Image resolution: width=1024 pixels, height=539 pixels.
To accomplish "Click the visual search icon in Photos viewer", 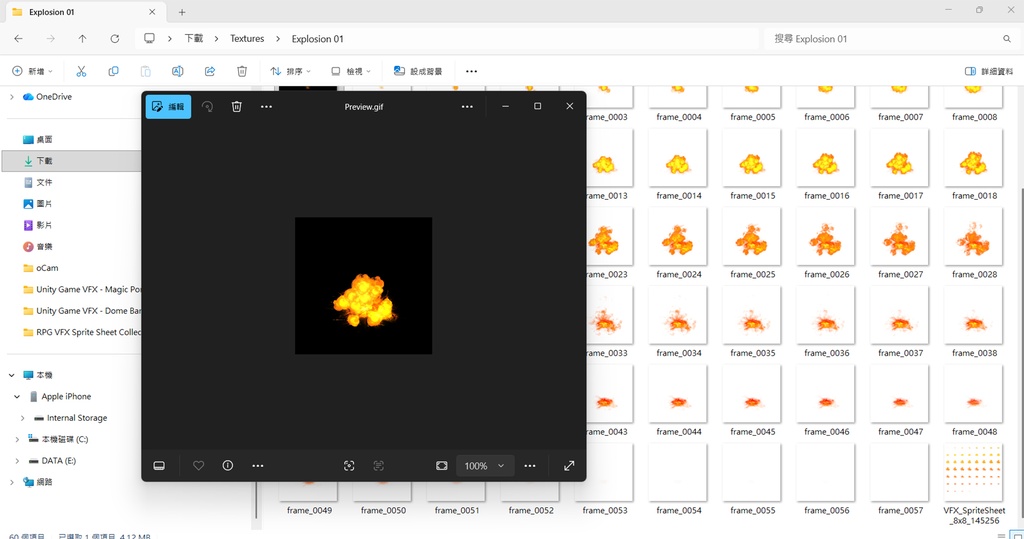I will pos(349,466).
